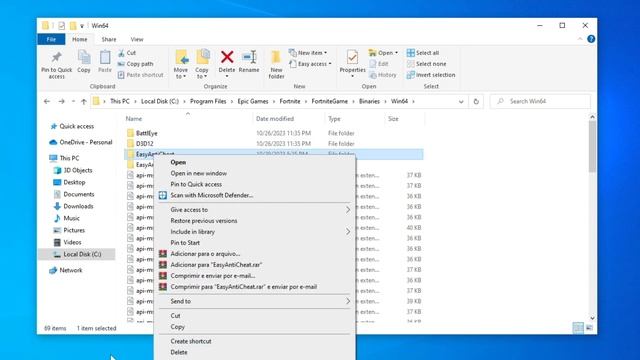Click the Forward navigation arrow
The width and height of the screenshot is (640, 360).
(61, 101)
